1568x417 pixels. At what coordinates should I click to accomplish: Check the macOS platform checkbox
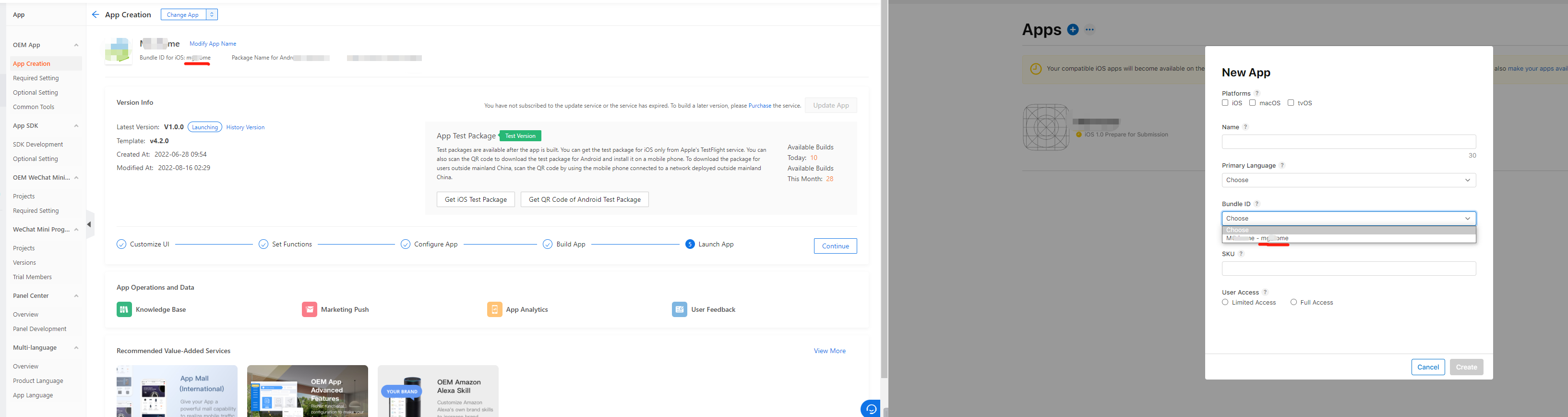(x=1253, y=103)
